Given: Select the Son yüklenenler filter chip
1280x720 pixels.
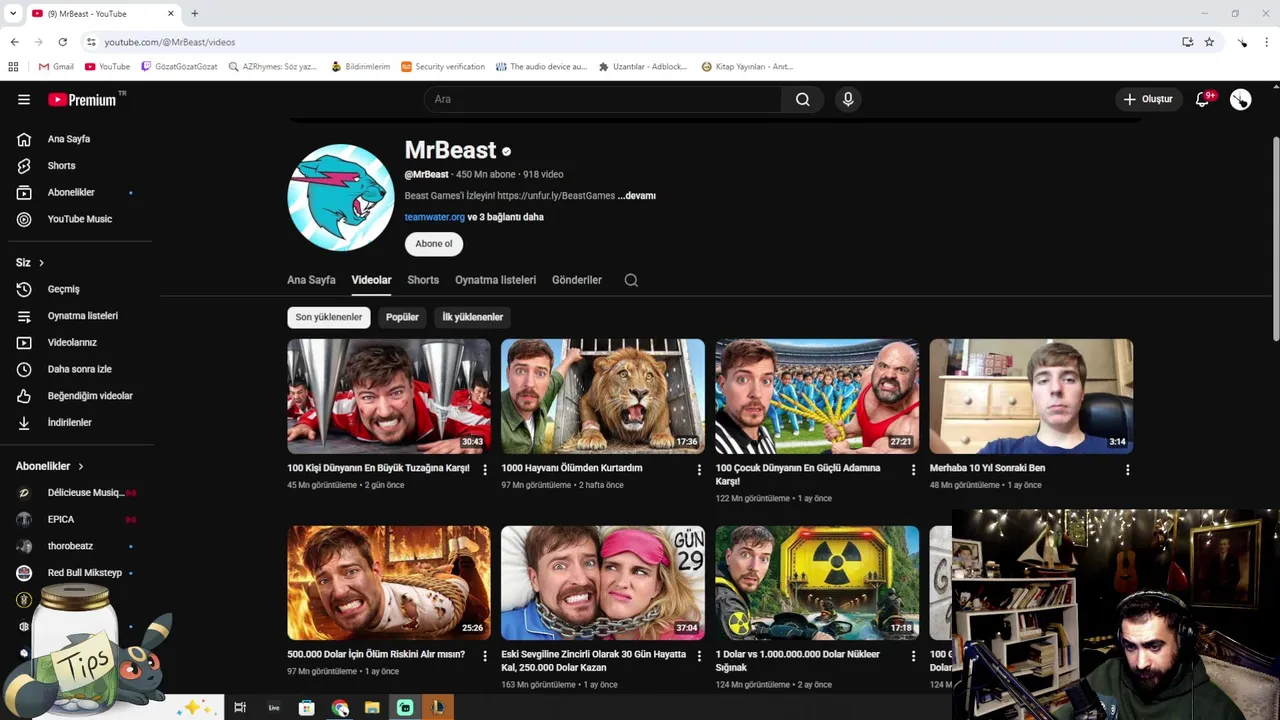Looking at the screenshot, I should point(329,317).
